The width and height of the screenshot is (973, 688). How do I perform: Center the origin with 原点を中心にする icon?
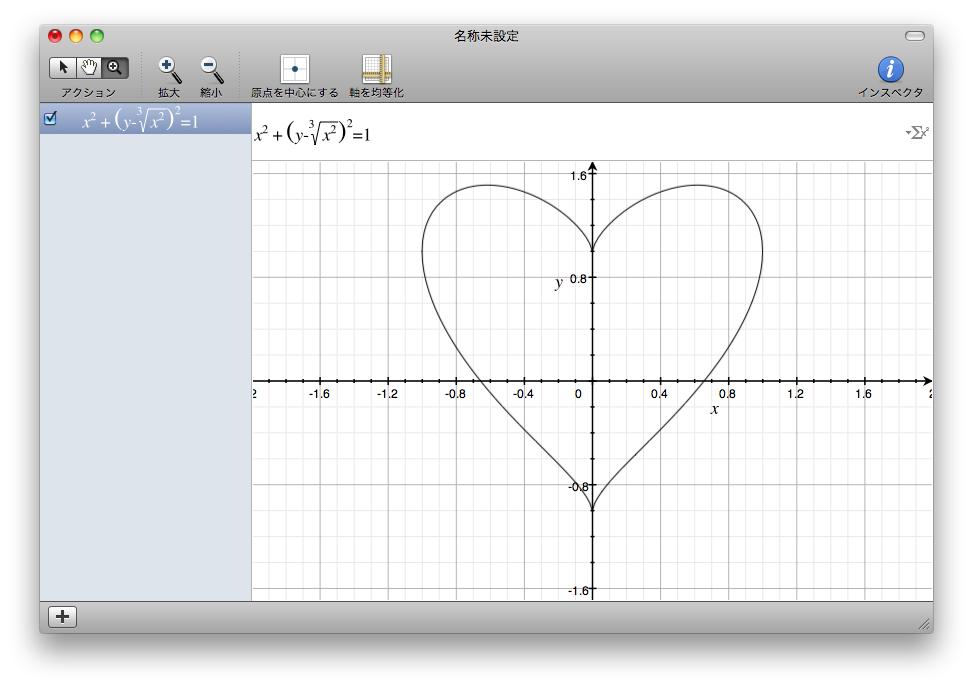pyautogui.click(x=295, y=69)
